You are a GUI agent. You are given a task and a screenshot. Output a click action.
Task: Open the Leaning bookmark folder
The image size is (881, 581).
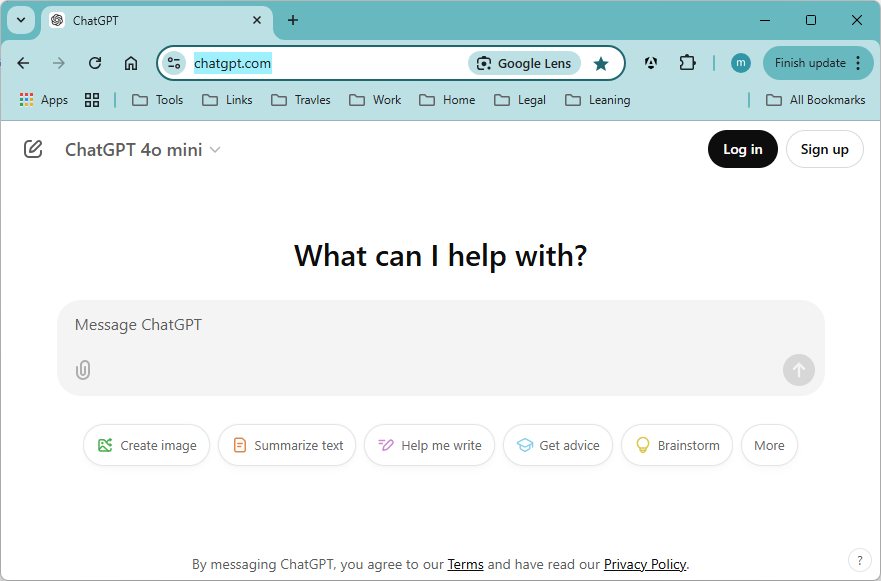pyautogui.click(x=598, y=100)
